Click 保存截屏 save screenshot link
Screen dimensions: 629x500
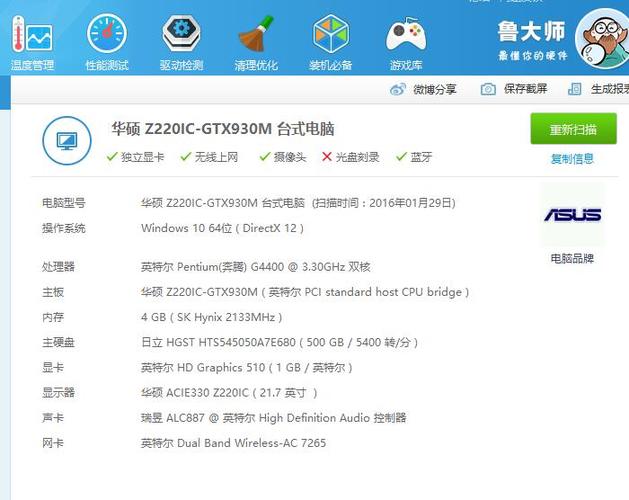(526, 89)
